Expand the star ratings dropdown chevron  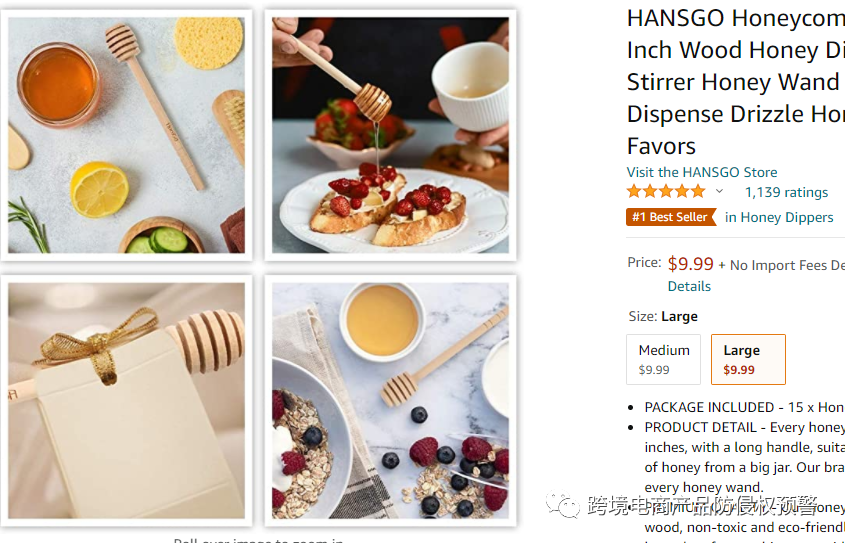tap(719, 191)
